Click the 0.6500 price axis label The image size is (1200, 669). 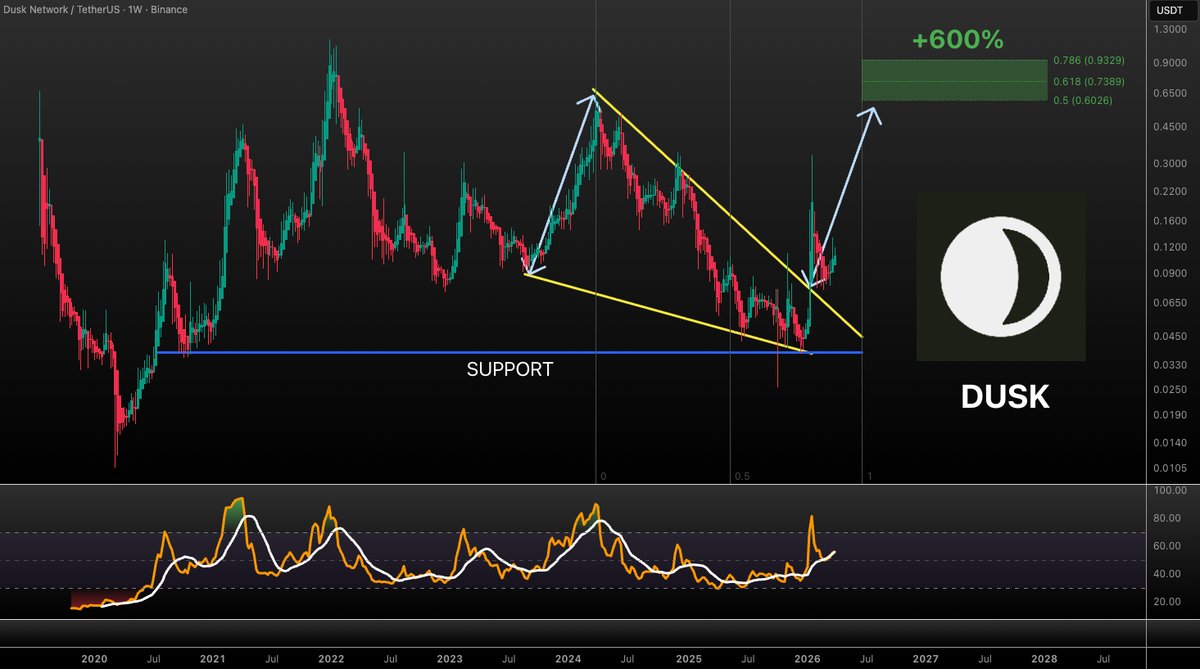(1172, 93)
